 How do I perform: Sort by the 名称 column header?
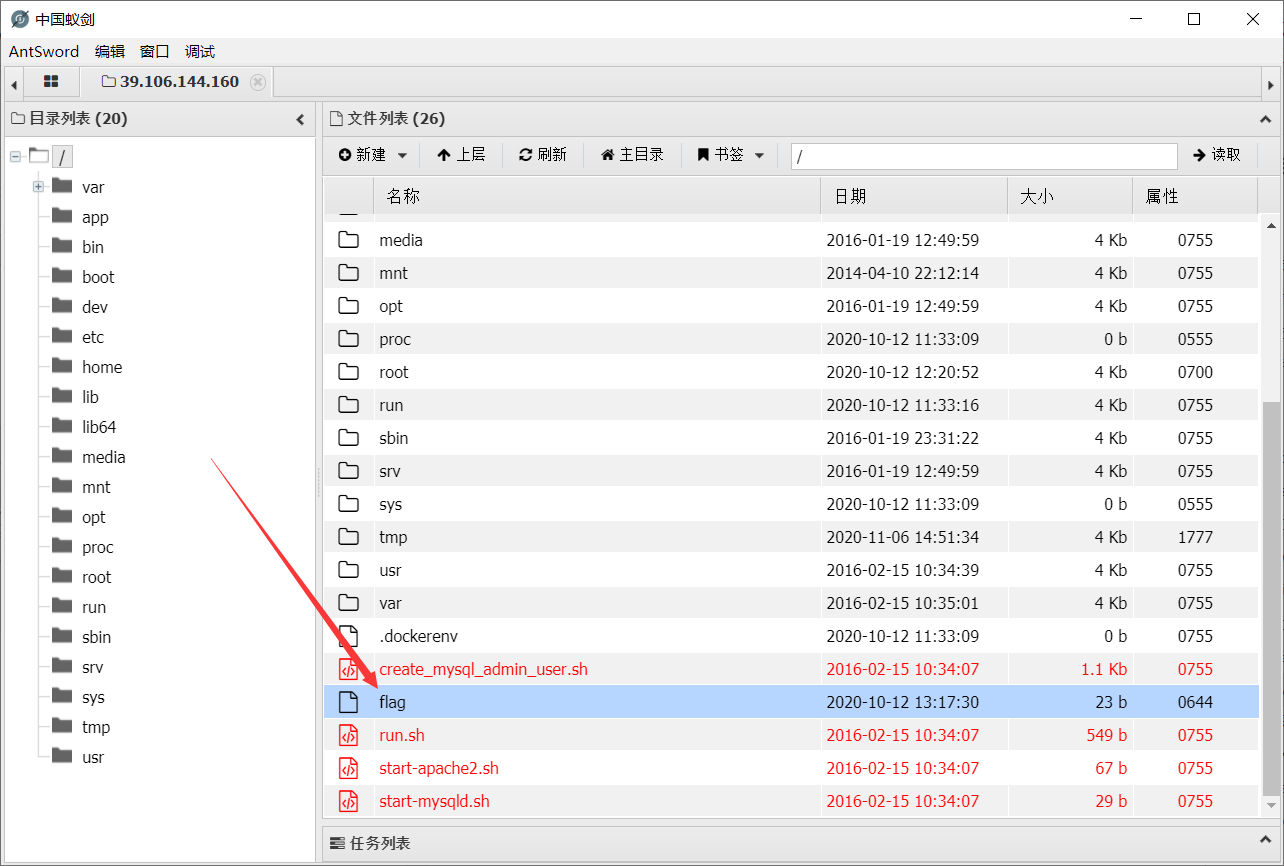[597, 197]
